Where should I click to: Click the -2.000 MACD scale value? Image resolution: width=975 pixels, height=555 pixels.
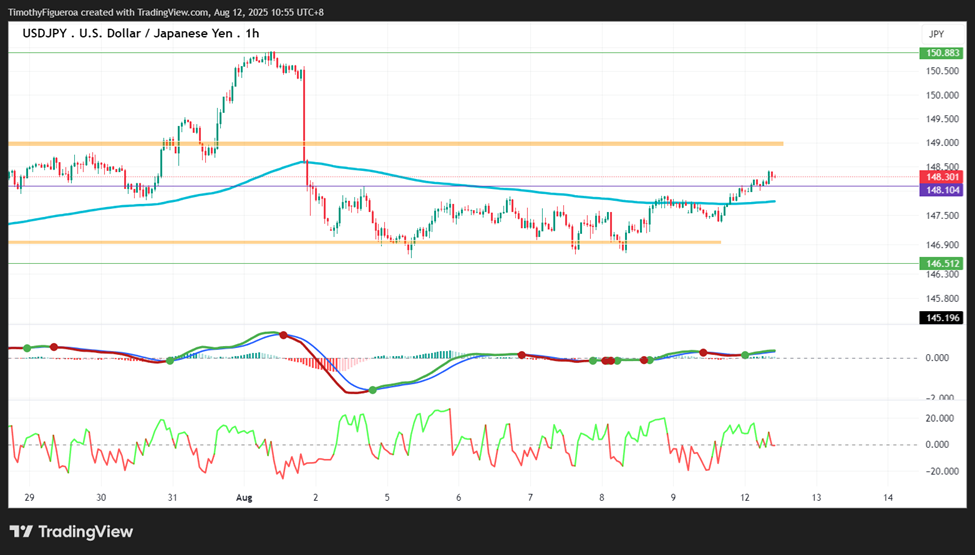pyautogui.click(x=938, y=398)
